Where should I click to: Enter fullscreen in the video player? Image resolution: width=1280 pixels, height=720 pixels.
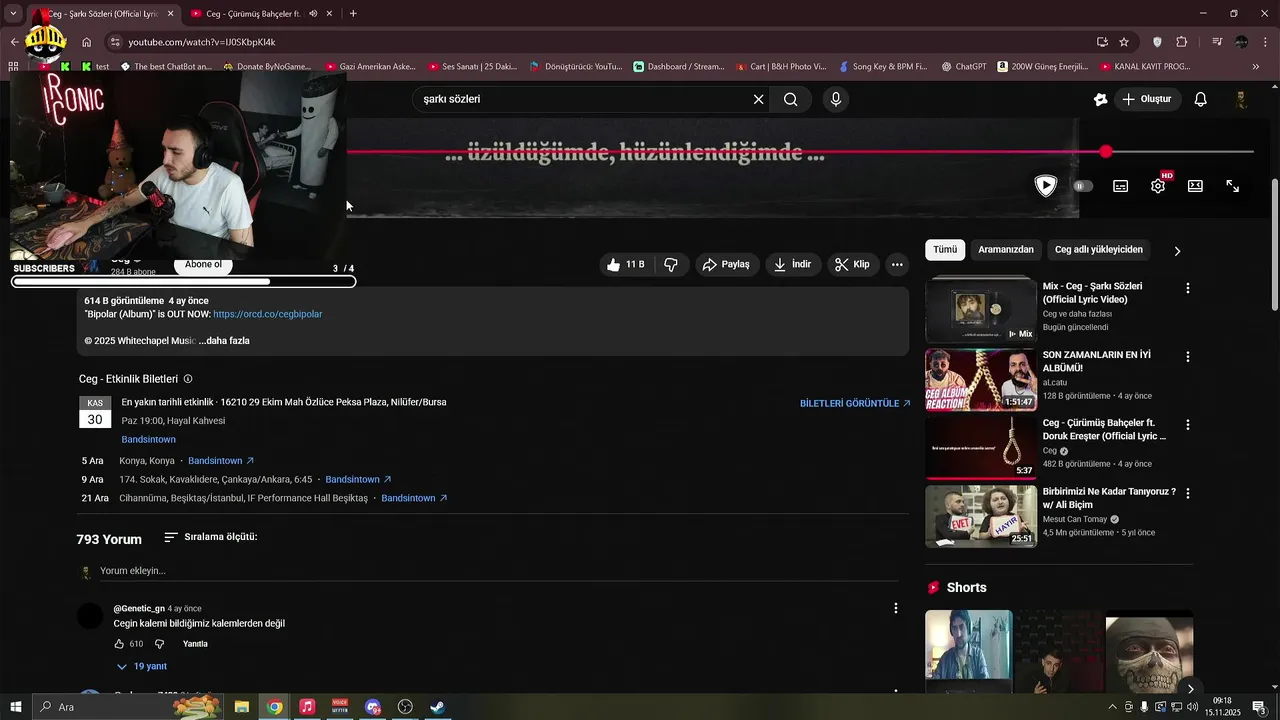click(x=1233, y=186)
